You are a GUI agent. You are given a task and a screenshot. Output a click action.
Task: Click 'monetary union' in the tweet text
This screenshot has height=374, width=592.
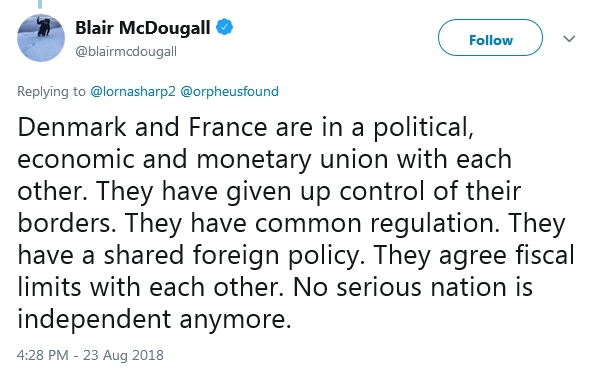tap(293, 160)
